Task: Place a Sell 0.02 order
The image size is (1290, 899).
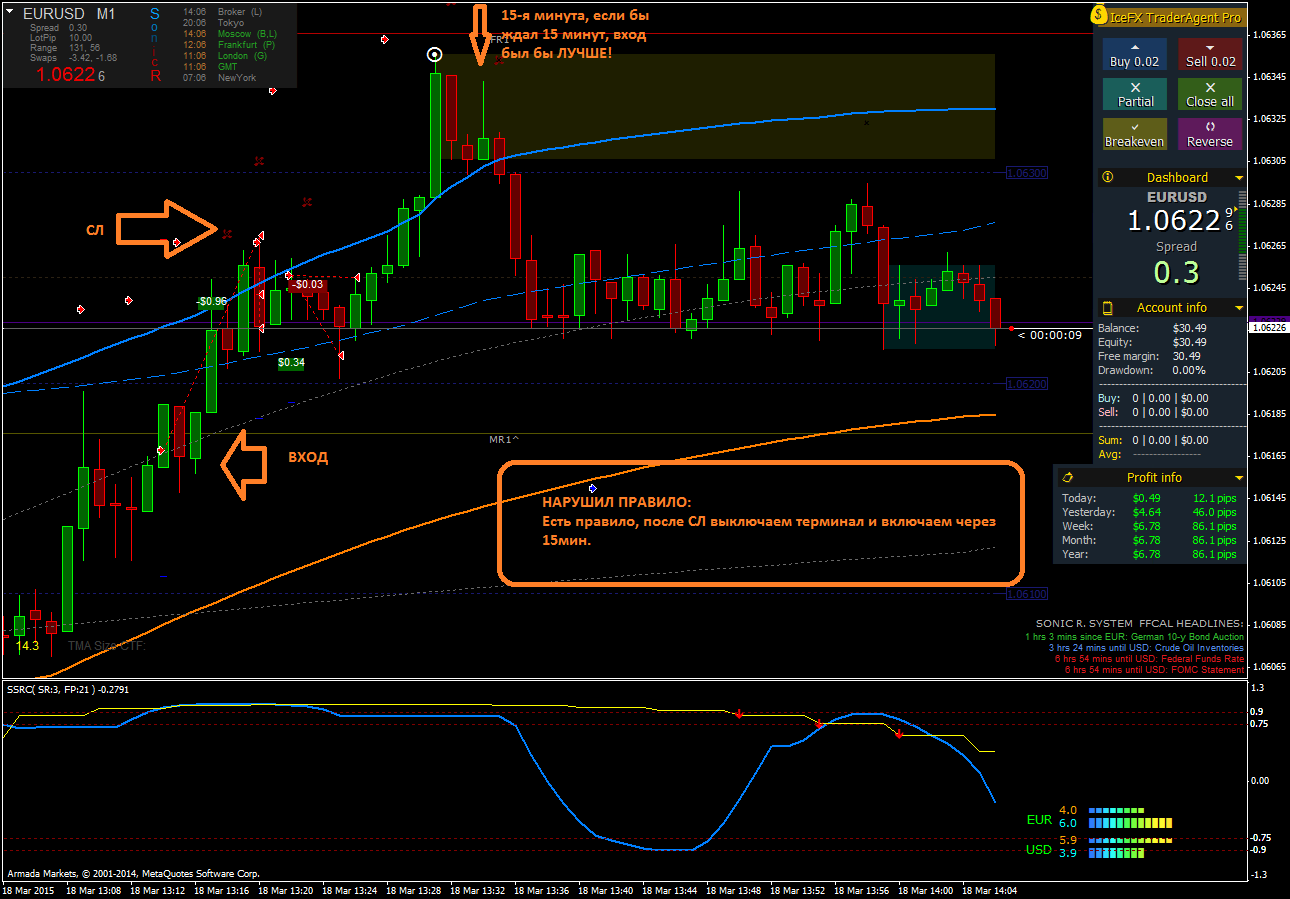Action: pyautogui.click(x=1210, y=54)
